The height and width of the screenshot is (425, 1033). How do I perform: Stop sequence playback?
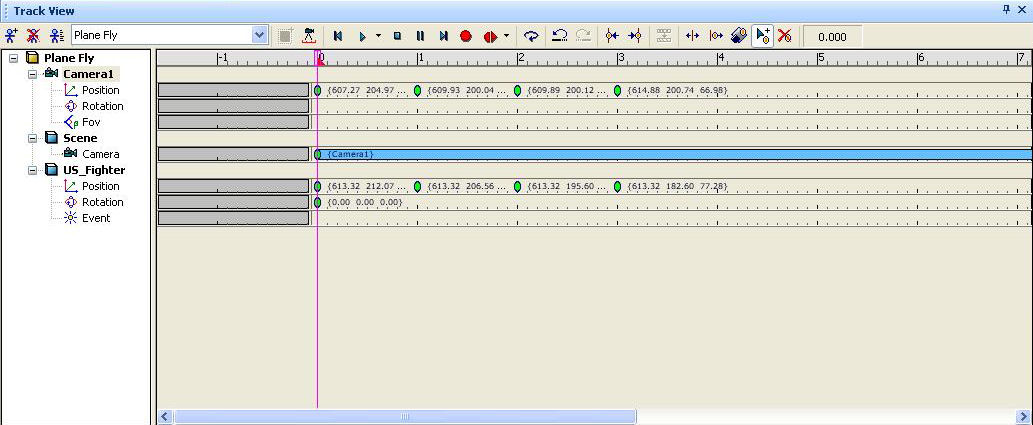(397, 36)
